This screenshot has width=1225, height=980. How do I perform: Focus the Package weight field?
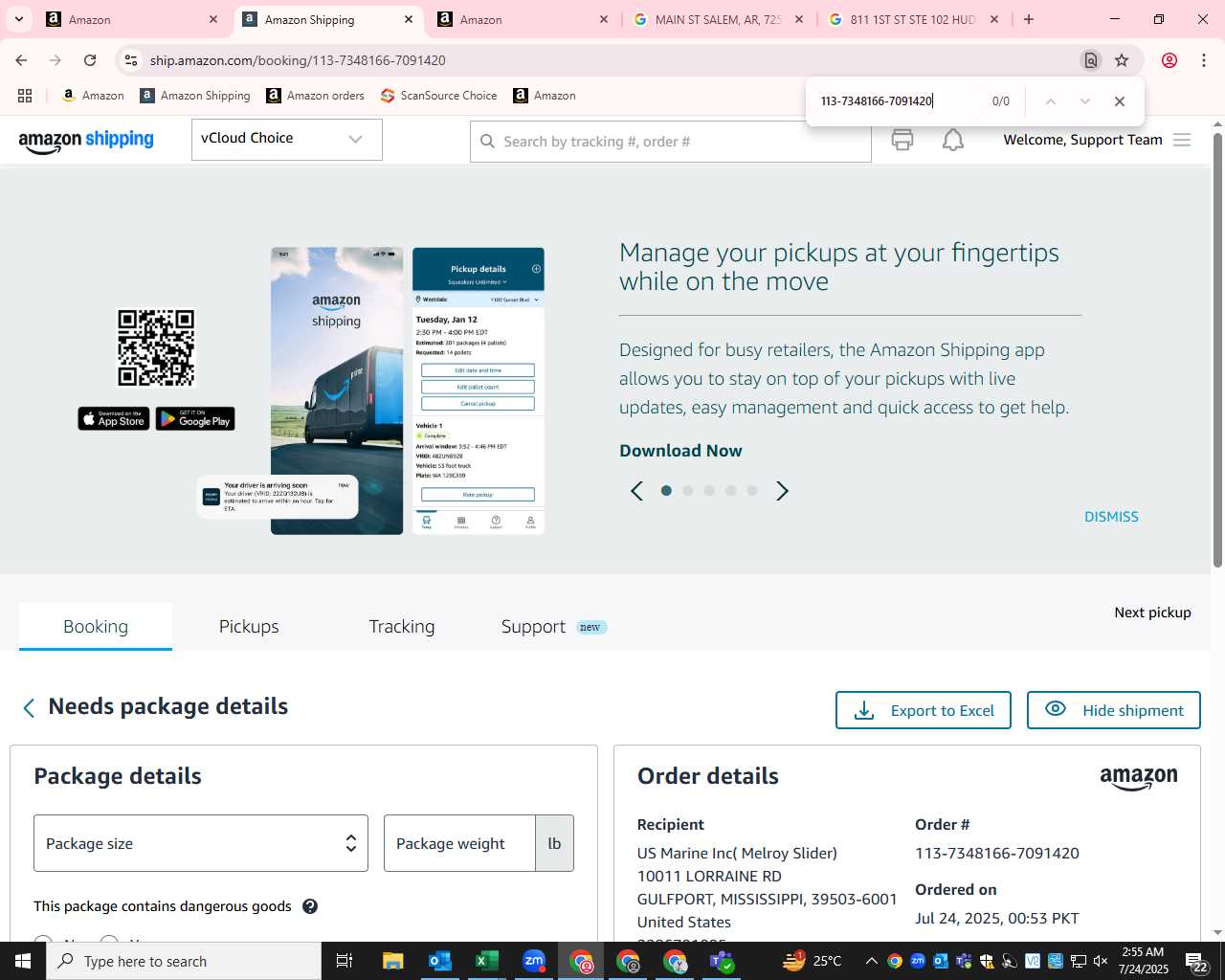coord(459,843)
